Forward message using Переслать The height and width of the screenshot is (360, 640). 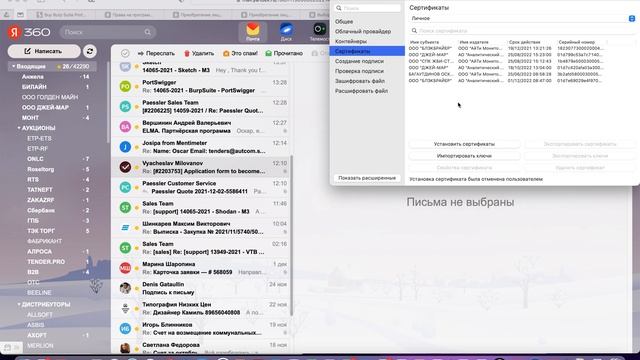pyautogui.click(x=156, y=53)
